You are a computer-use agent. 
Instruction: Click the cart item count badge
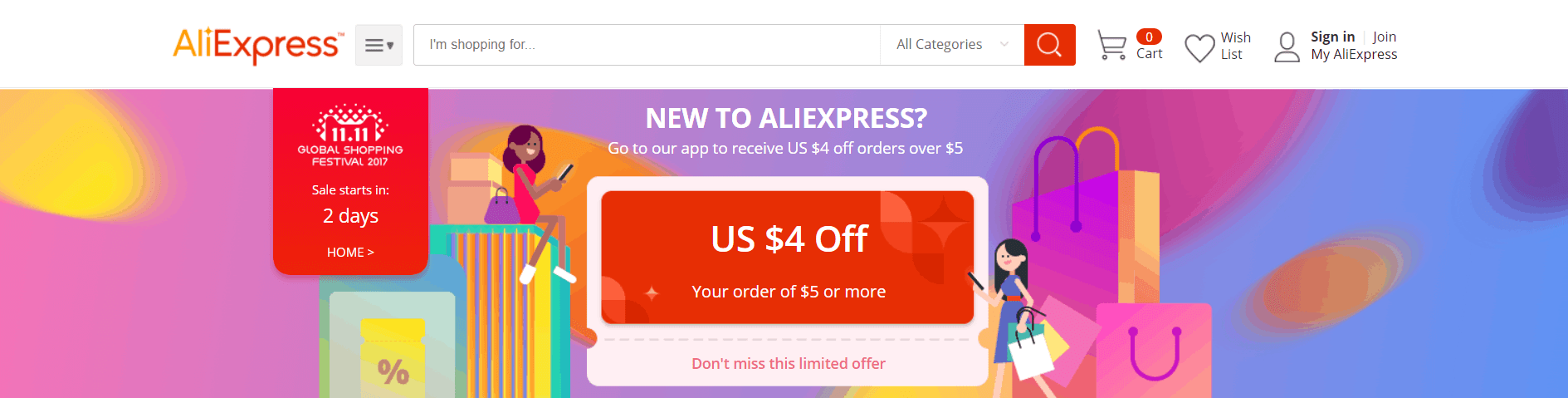click(1149, 37)
